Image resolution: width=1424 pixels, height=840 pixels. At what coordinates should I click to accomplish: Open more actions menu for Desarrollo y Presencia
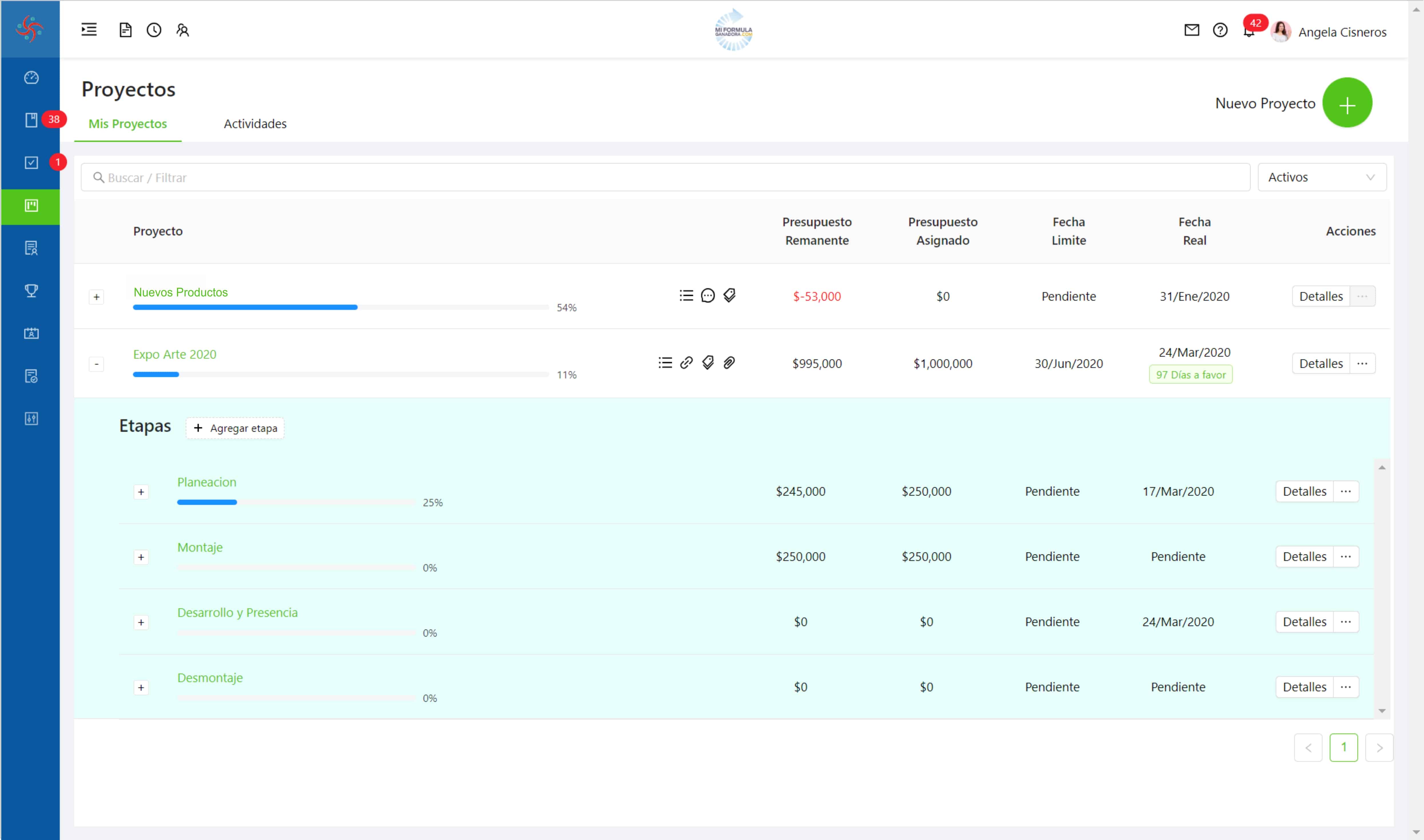(1346, 622)
